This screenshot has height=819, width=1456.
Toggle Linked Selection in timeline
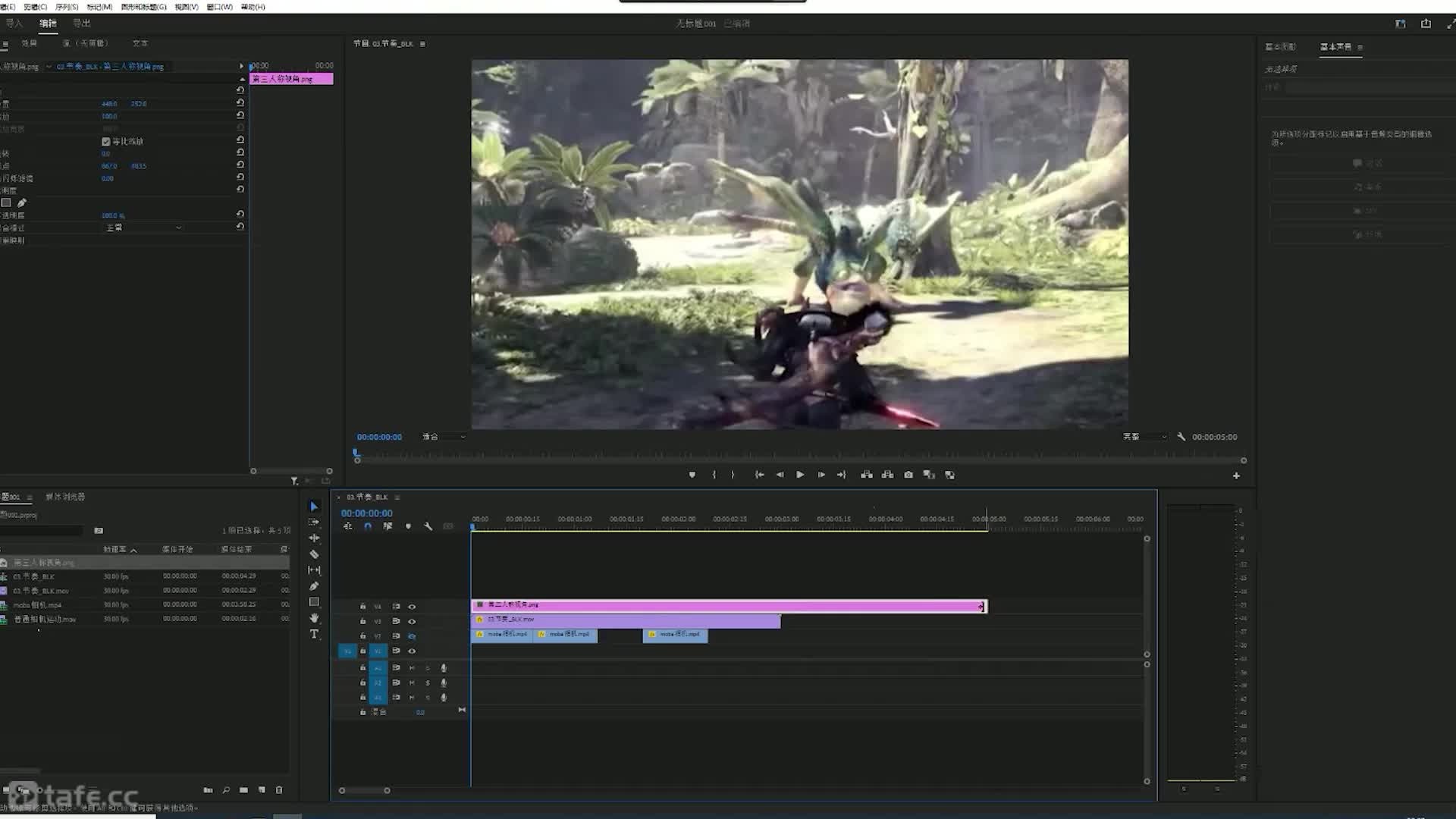388,526
